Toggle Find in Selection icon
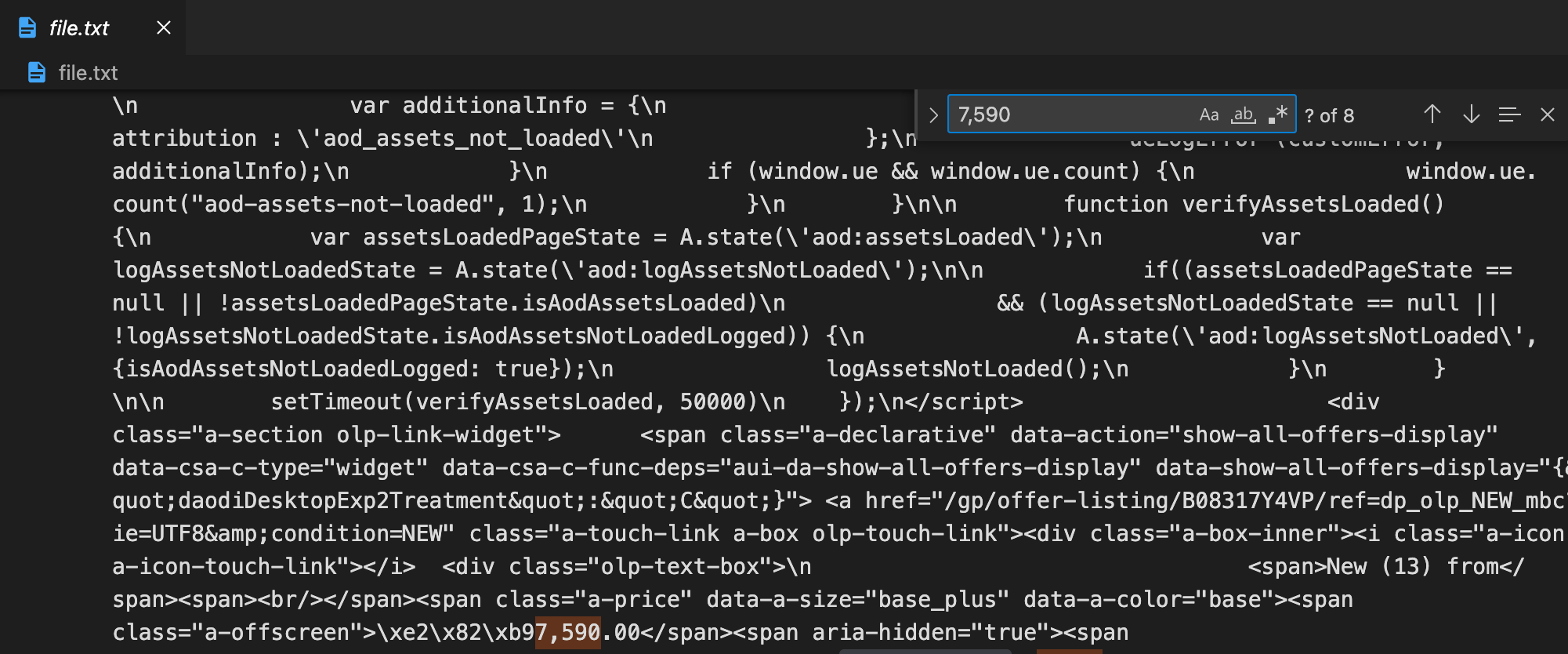 tap(1510, 114)
